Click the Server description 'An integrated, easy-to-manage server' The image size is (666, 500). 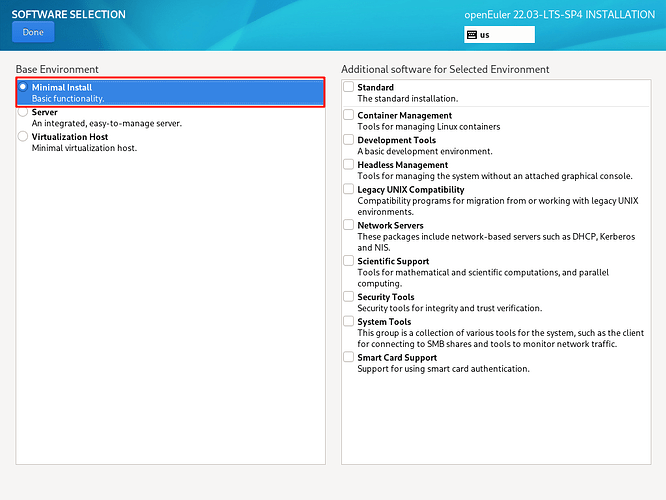pos(106,123)
